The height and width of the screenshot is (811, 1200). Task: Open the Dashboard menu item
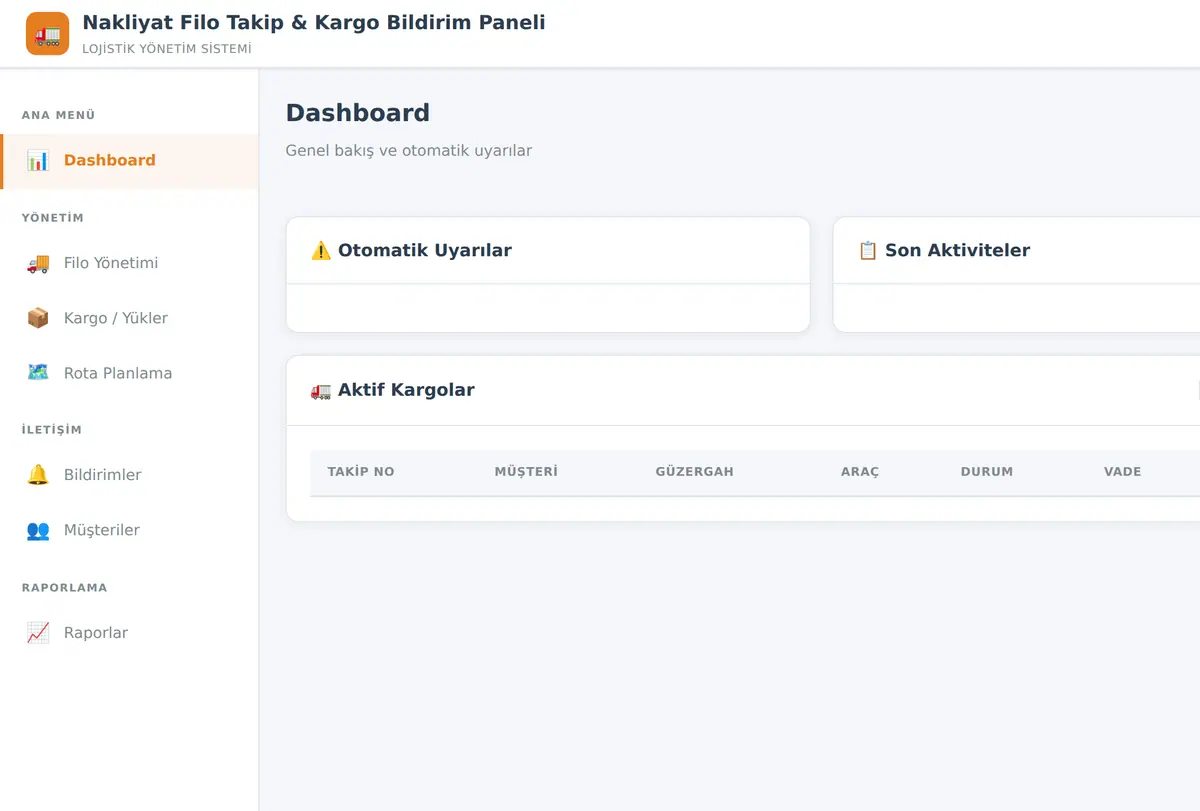click(x=129, y=161)
